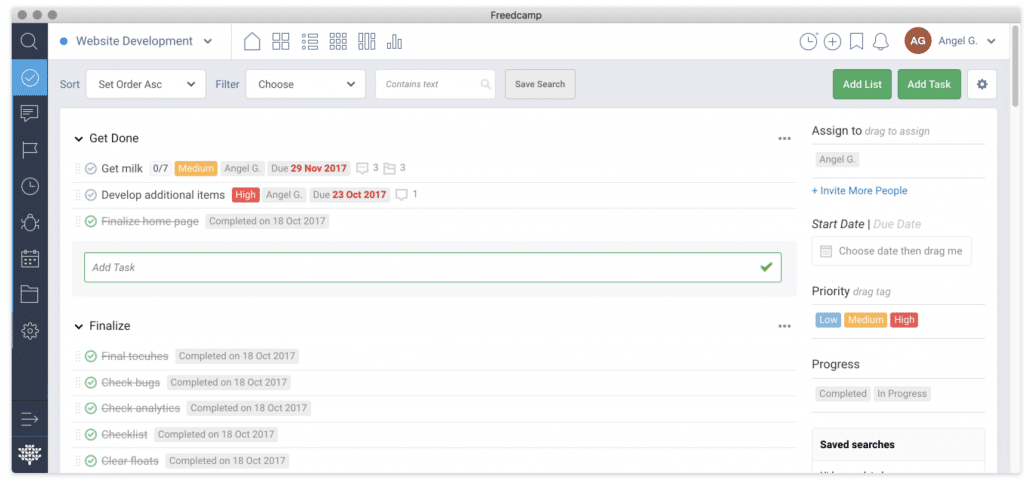Open the Set Order Asc sort dropdown
The height and width of the screenshot is (485, 1024).
pyautogui.click(x=146, y=84)
